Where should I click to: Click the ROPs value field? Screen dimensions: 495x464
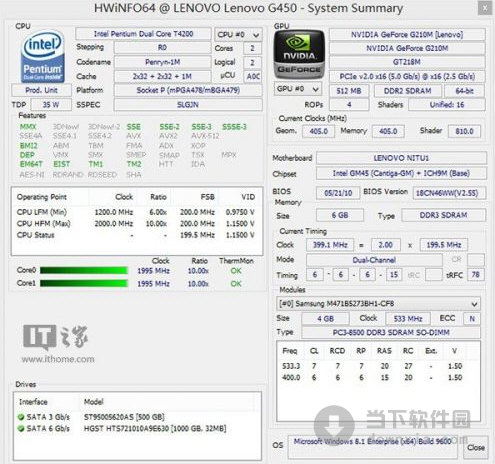pos(349,105)
